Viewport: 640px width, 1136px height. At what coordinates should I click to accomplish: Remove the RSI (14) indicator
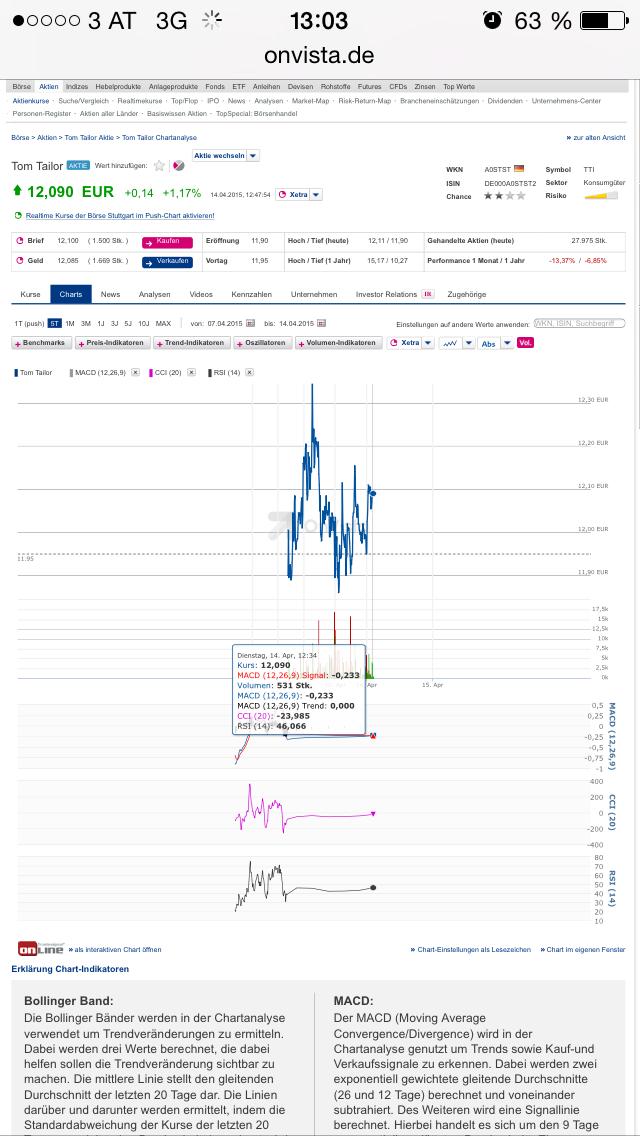(249, 372)
